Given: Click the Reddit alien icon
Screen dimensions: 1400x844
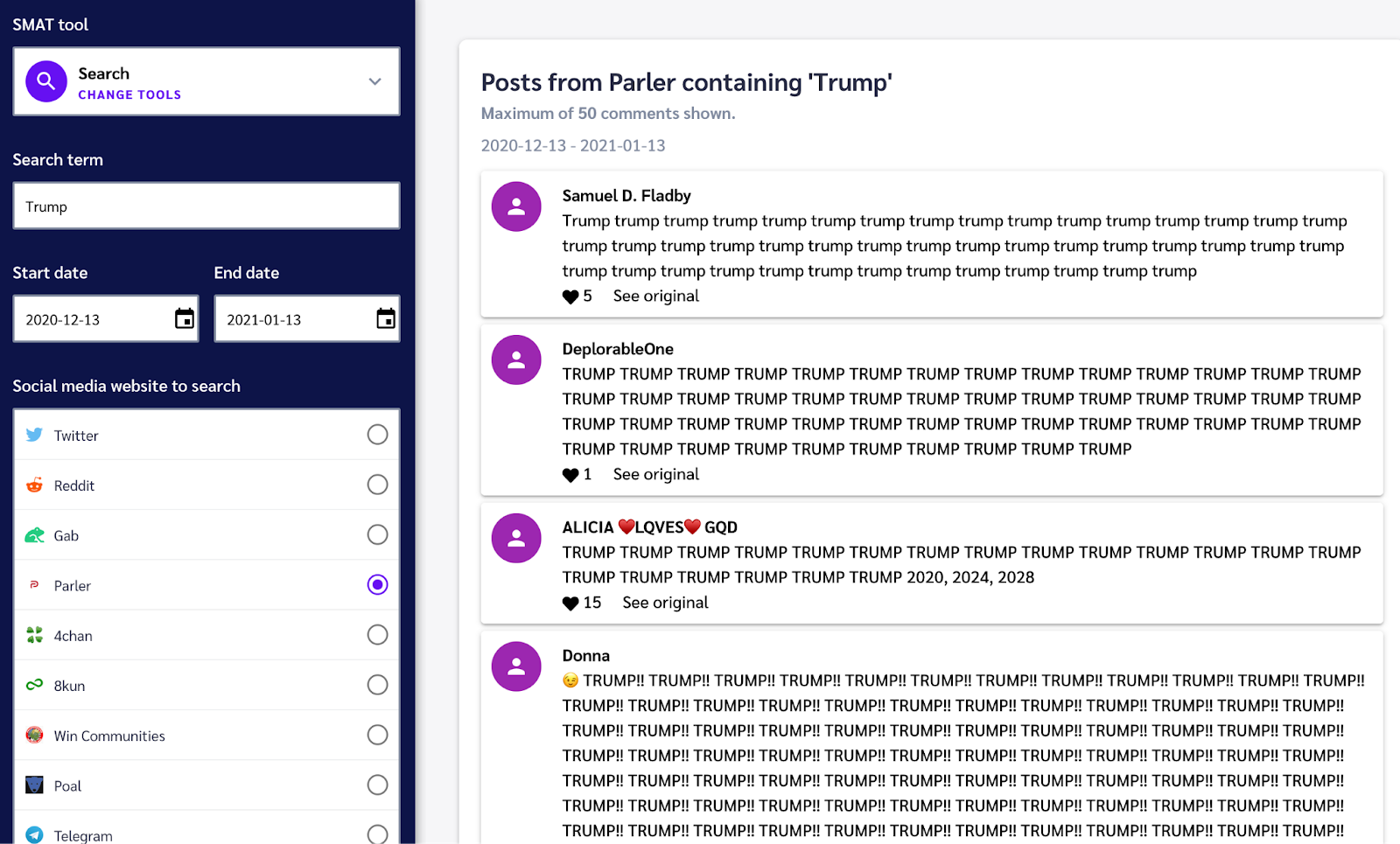Looking at the screenshot, I should click(x=34, y=485).
